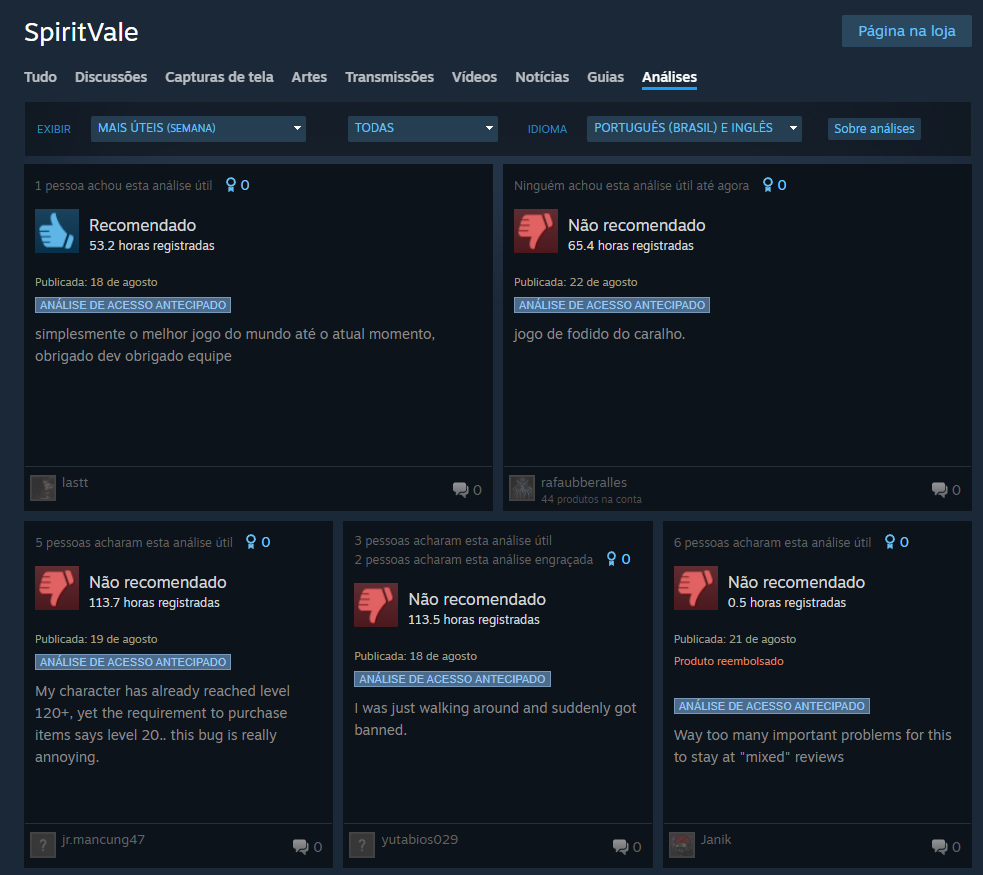
Task: Open rafaubberalles's profile avatar
Action: (522, 488)
